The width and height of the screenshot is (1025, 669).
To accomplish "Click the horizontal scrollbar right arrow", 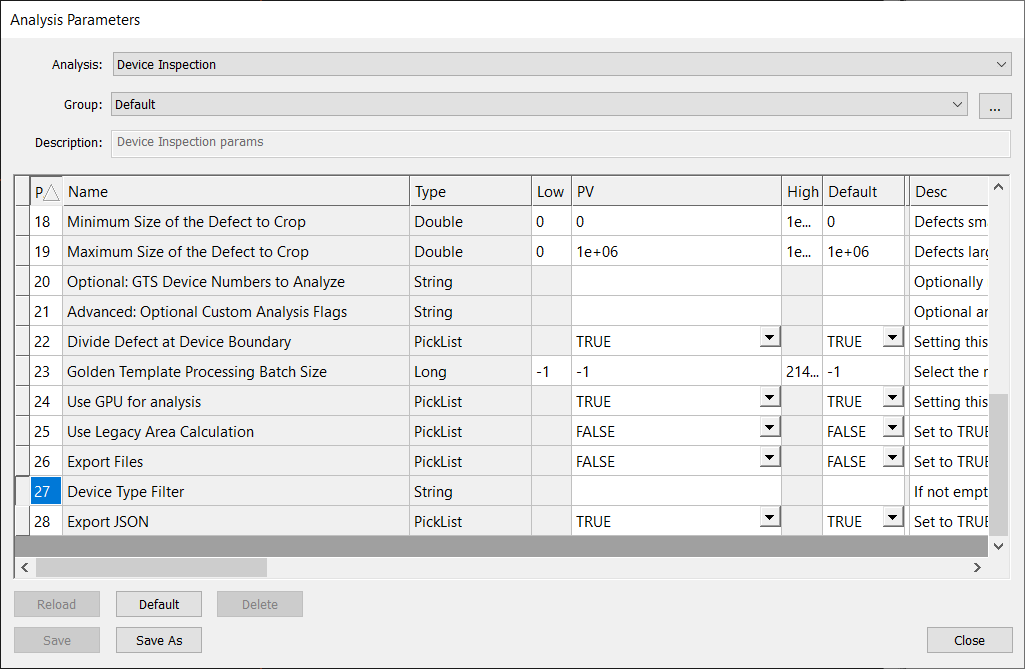I will point(977,567).
